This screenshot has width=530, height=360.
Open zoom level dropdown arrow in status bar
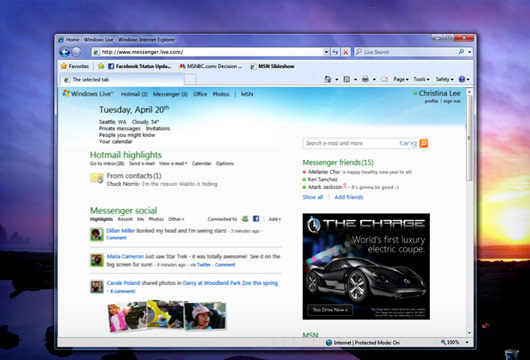[467, 342]
